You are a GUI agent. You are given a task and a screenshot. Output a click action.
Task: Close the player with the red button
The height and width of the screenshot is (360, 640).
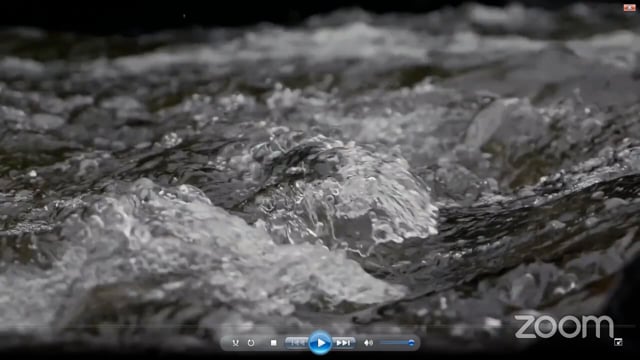pyautogui.click(x=629, y=7)
